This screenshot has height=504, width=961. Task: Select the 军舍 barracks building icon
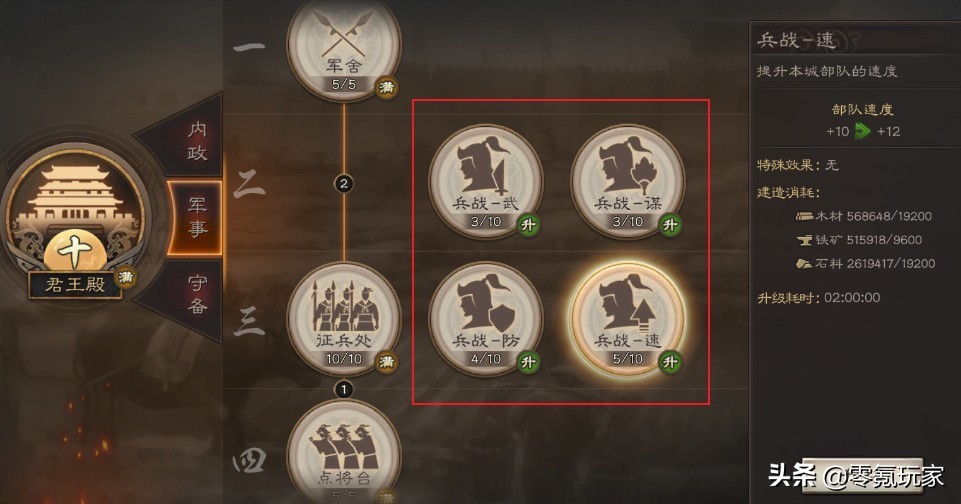[x=344, y=50]
